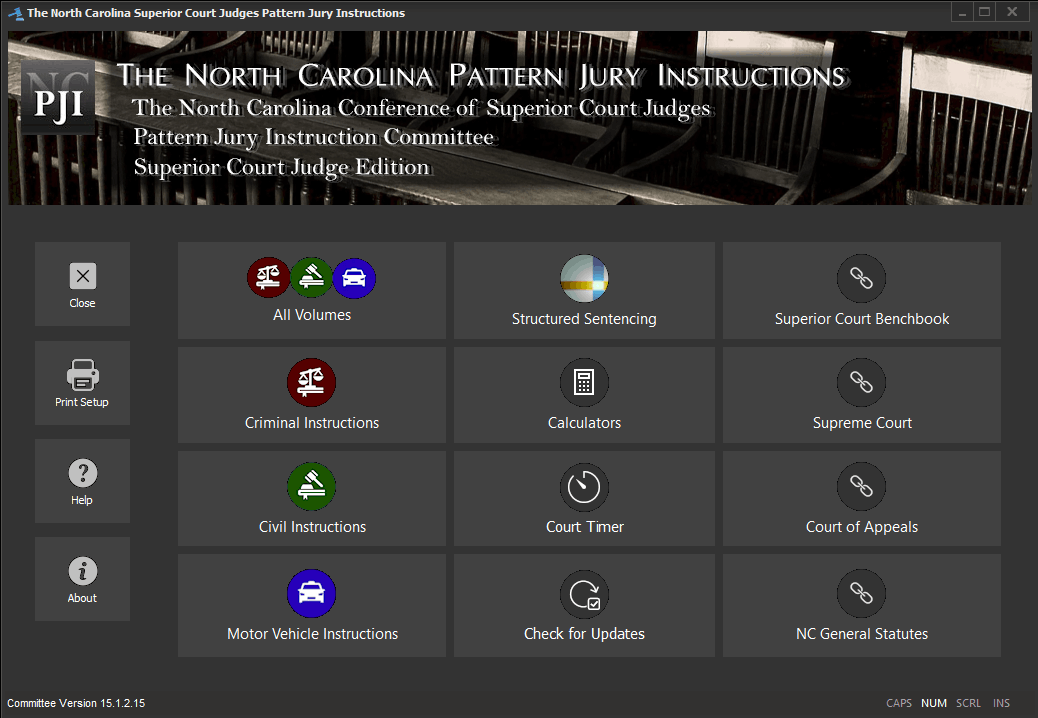The height and width of the screenshot is (718, 1038).
Task: Open the Calculators label
Action: (584, 423)
